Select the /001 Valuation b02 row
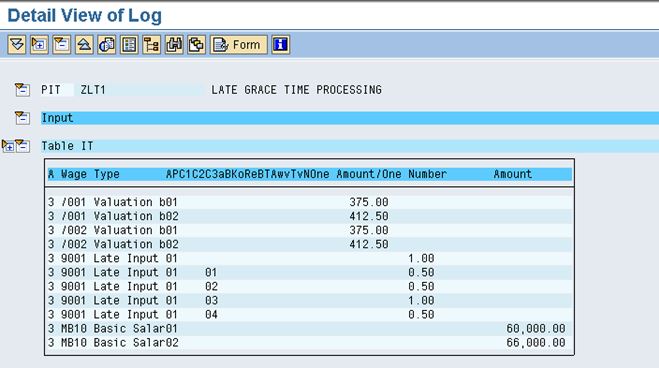Viewport: 659px width, 368px height. pyautogui.click(x=310, y=216)
